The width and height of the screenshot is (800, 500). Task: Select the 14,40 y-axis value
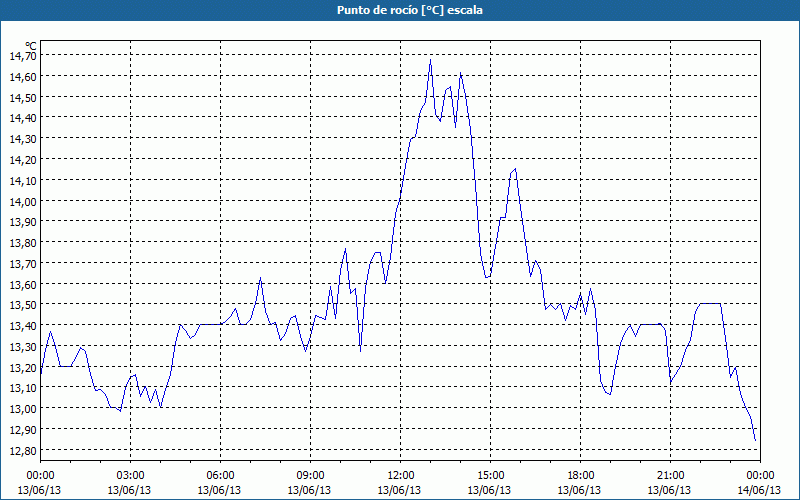[x=23, y=118]
